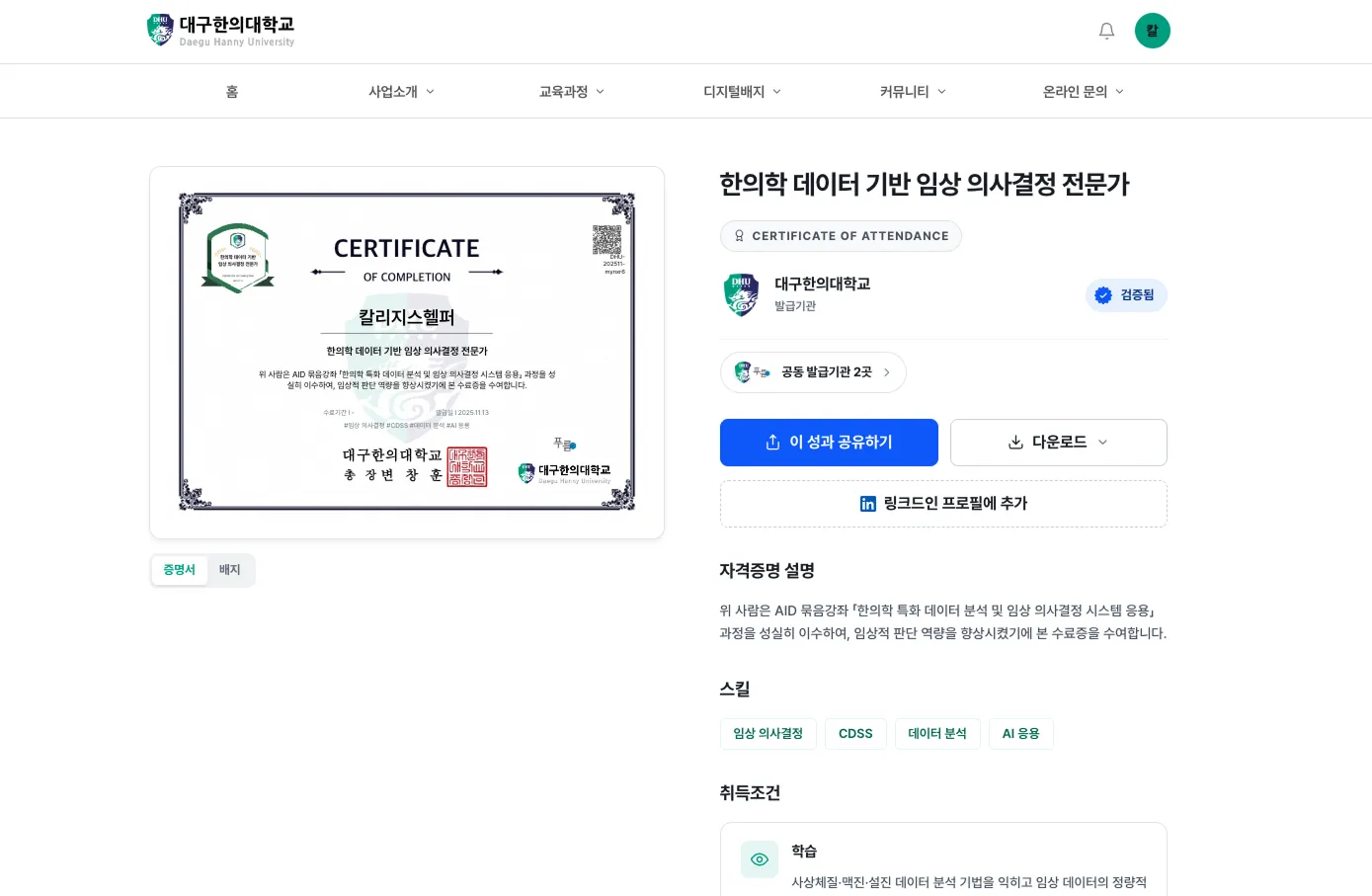Click the blue verified checkmark icon
The height and width of the screenshot is (896, 1372).
(1103, 295)
